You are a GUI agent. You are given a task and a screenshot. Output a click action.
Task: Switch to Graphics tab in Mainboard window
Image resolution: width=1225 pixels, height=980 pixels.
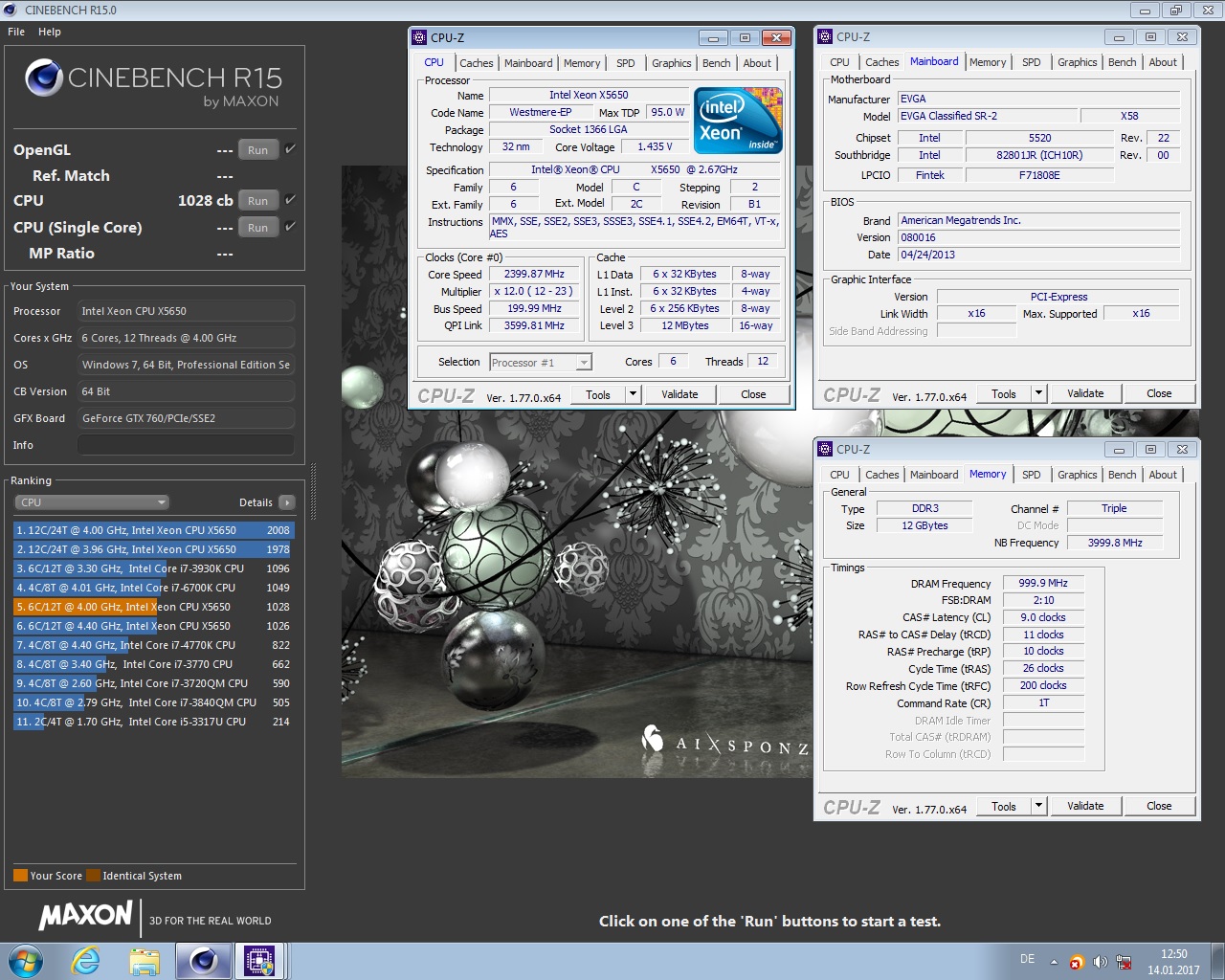(1077, 62)
